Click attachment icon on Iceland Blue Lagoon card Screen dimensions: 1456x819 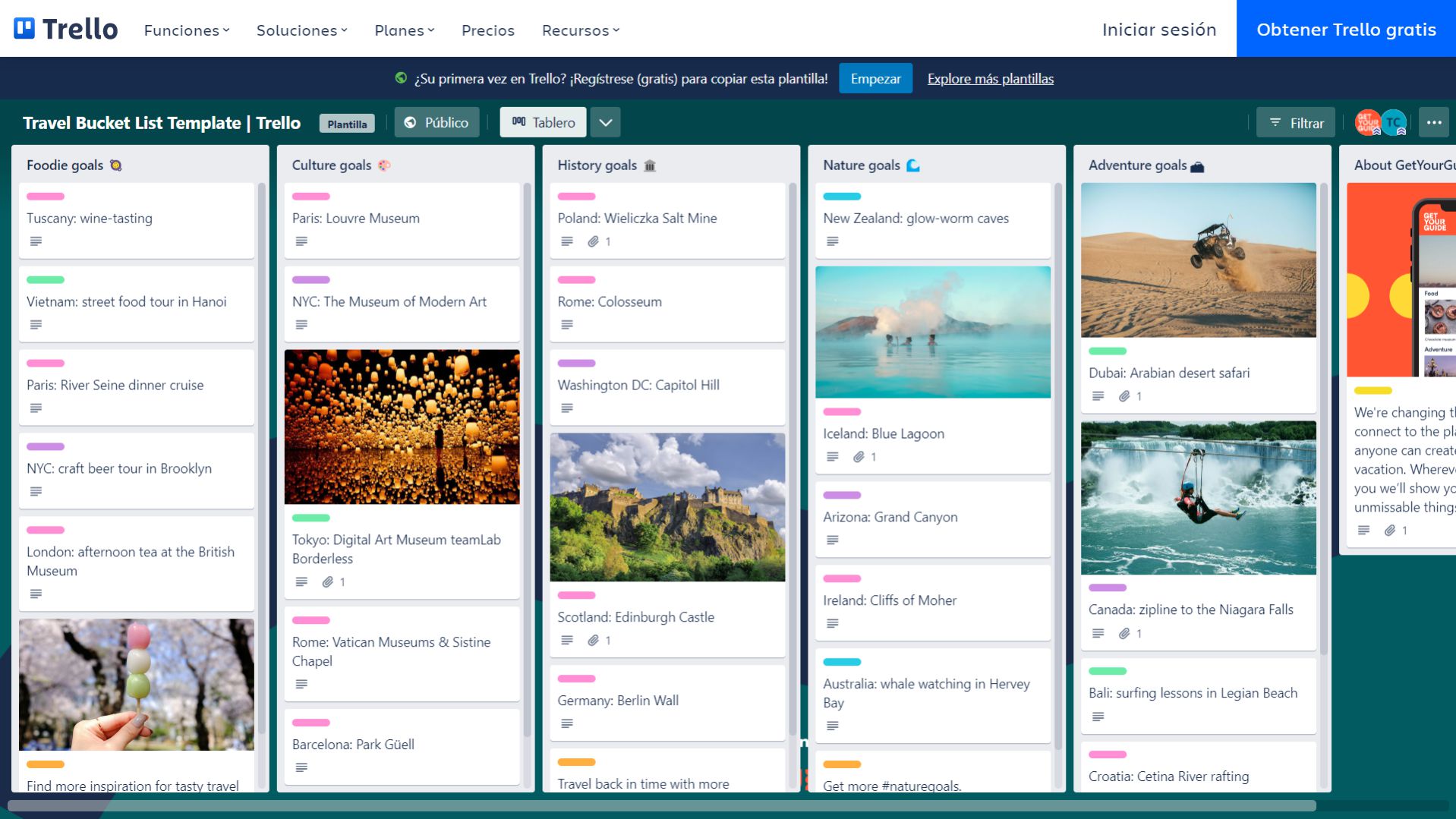[859, 457]
